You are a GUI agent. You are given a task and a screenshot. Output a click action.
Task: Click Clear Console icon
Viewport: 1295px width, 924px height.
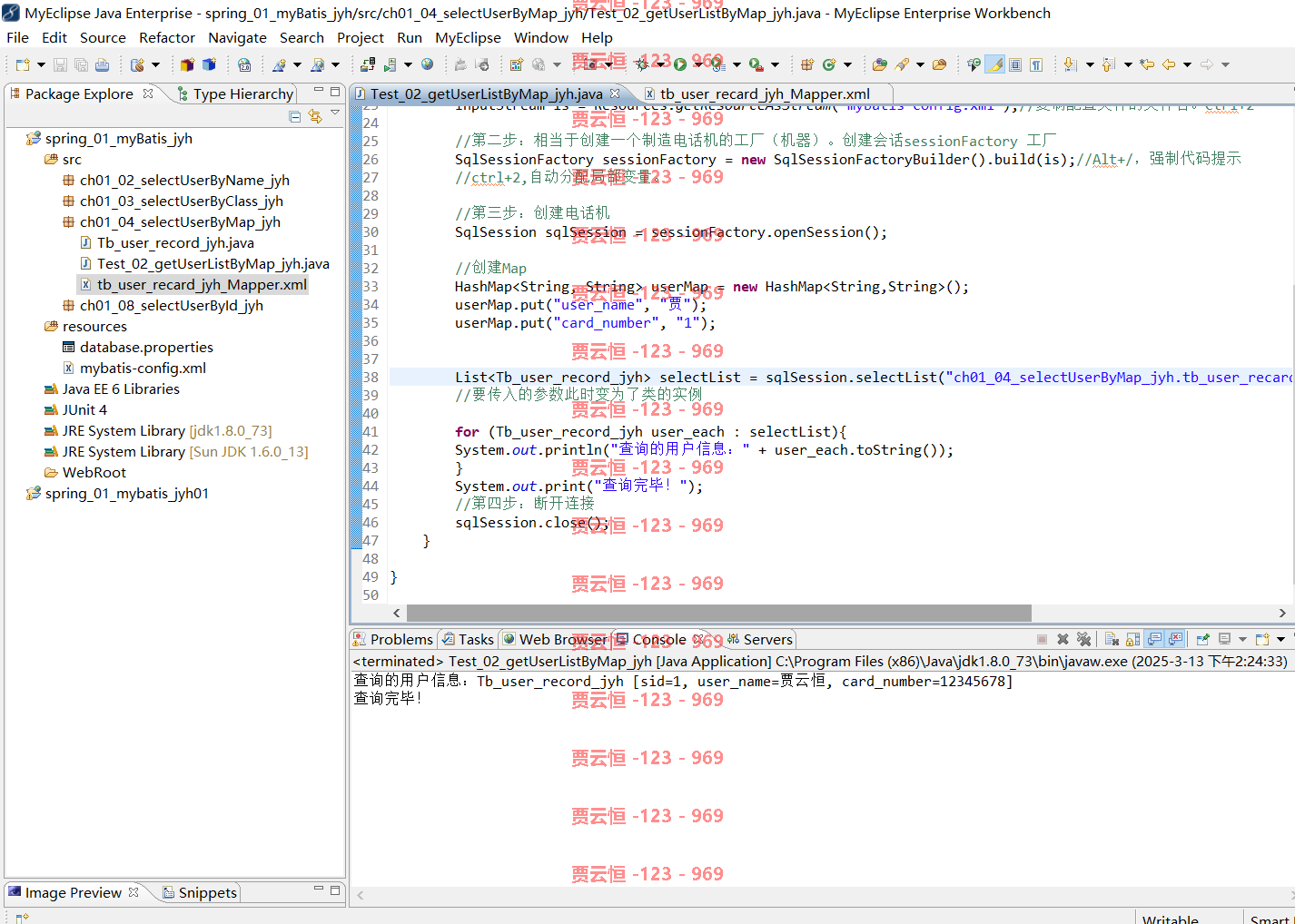pyautogui.click(x=1112, y=639)
